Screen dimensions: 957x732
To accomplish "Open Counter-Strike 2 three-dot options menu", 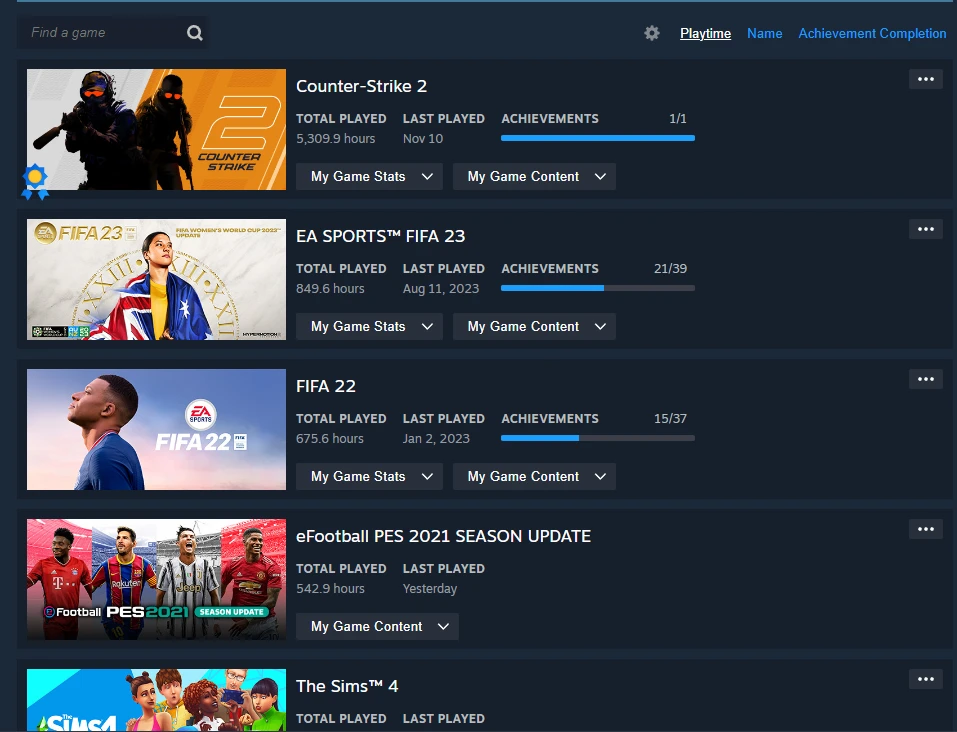I will [925, 80].
